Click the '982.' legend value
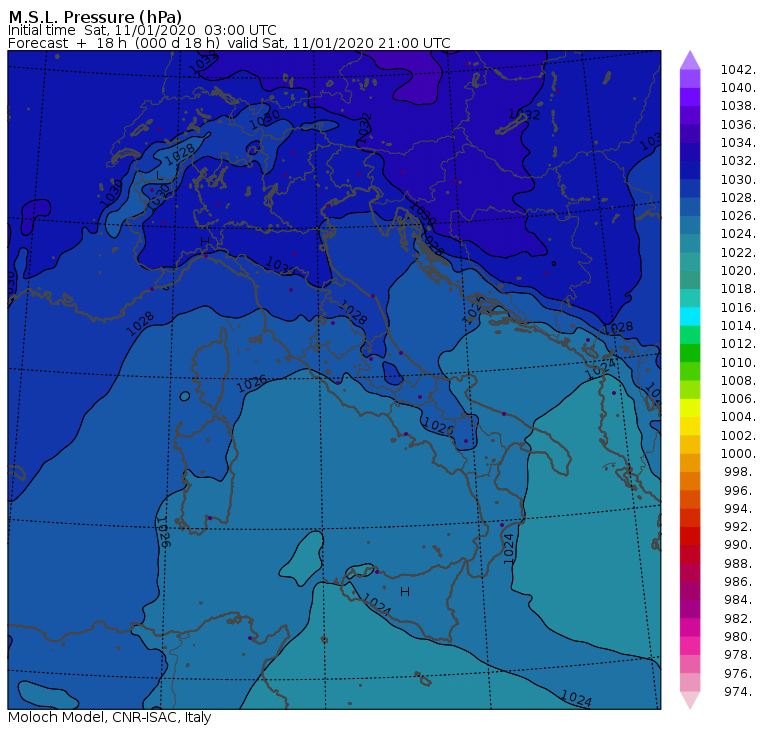Image resolution: width=760 pixels, height=731 pixels. pyautogui.click(x=740, y=619)
